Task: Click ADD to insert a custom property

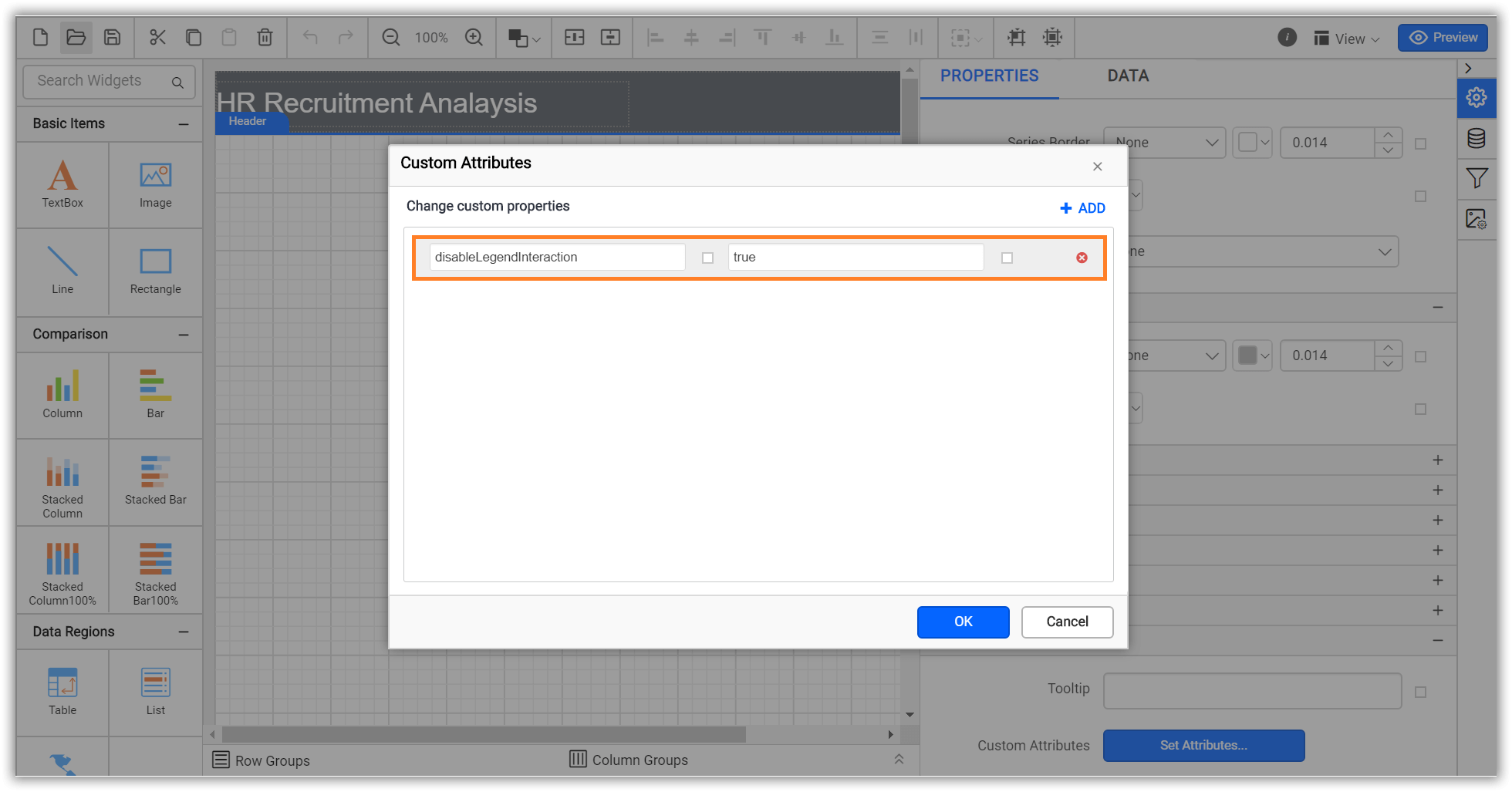Action: [1082, 207]
